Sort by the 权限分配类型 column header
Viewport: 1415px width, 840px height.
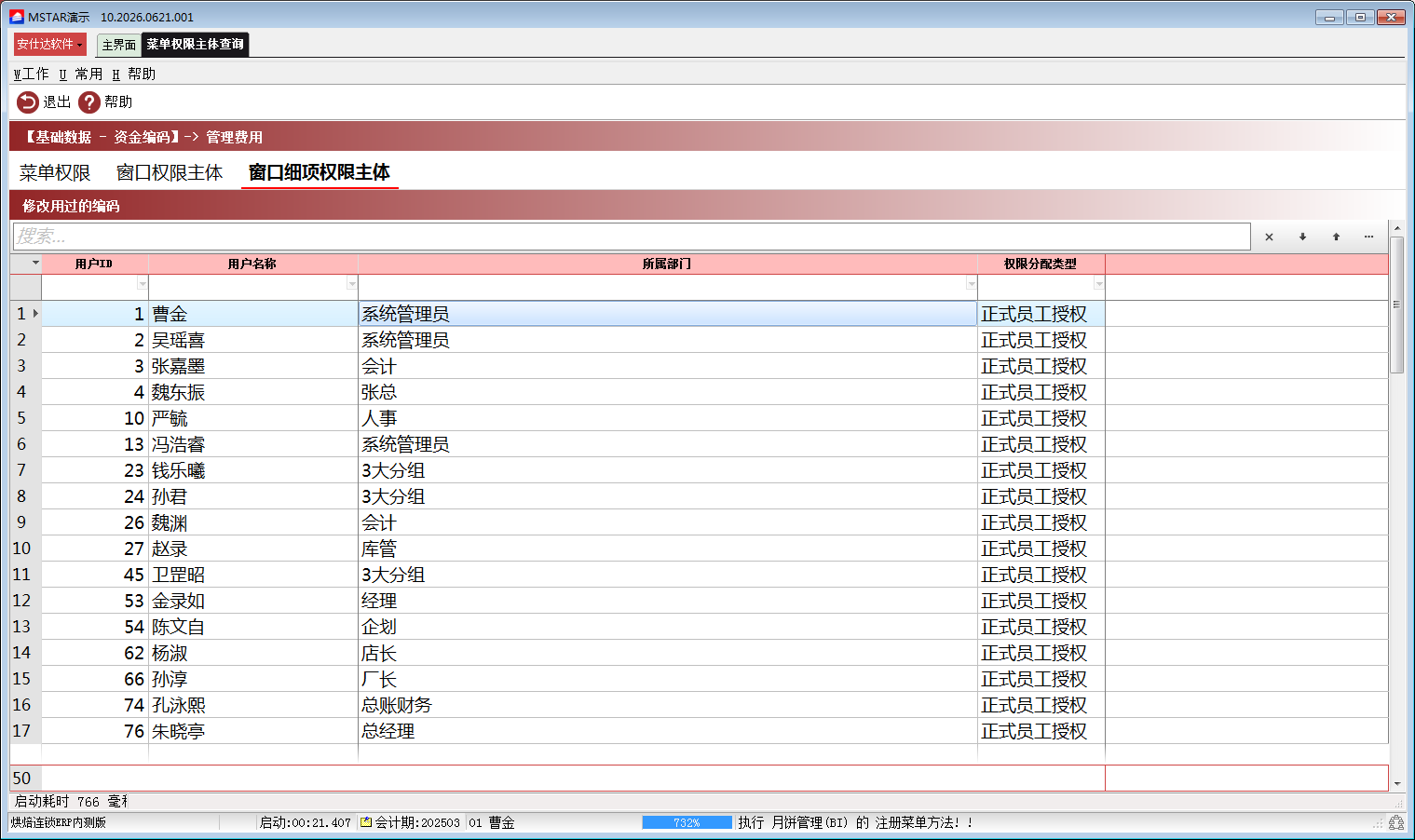(x=1041, y=264)
